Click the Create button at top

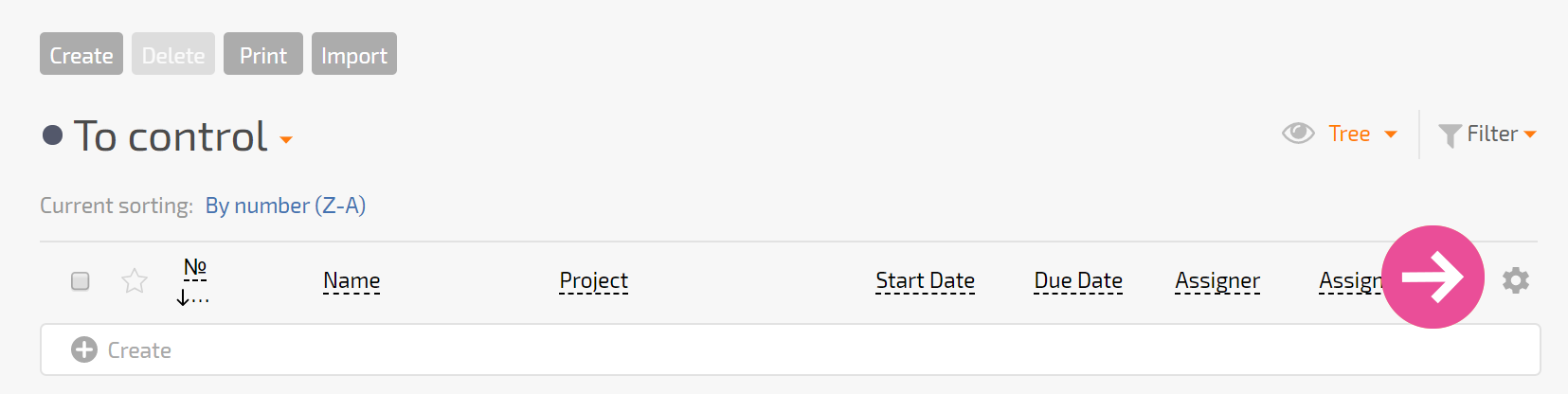point(81,54)
